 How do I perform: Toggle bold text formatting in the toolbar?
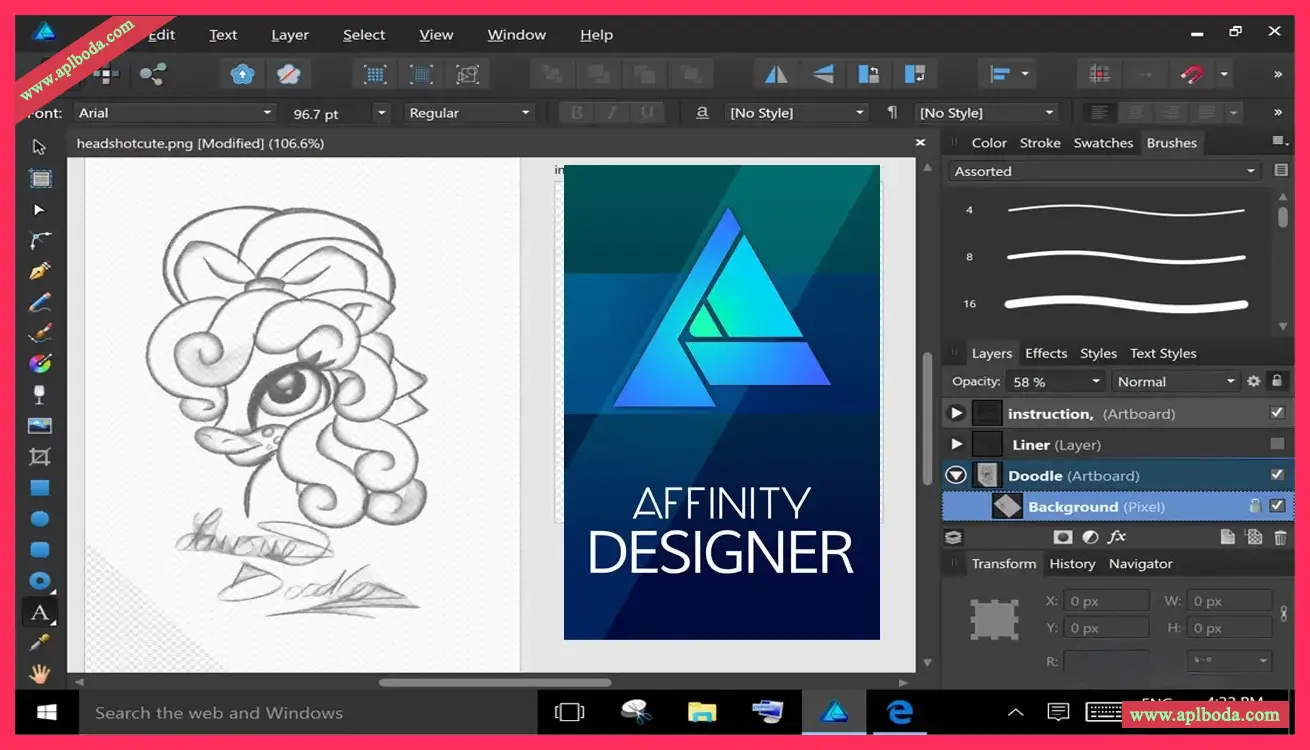(575, 112)
